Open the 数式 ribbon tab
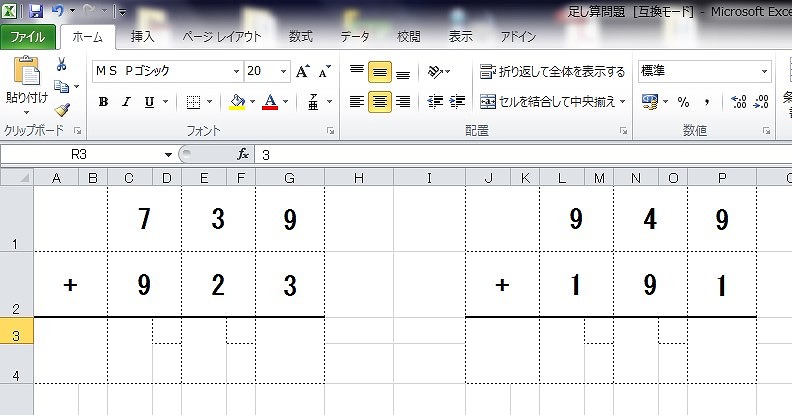 coord(300,37)
